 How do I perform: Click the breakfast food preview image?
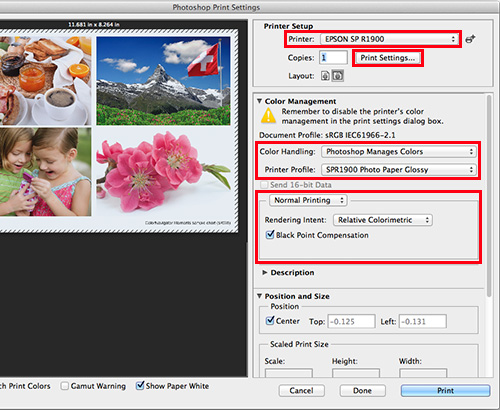point(45,81)
